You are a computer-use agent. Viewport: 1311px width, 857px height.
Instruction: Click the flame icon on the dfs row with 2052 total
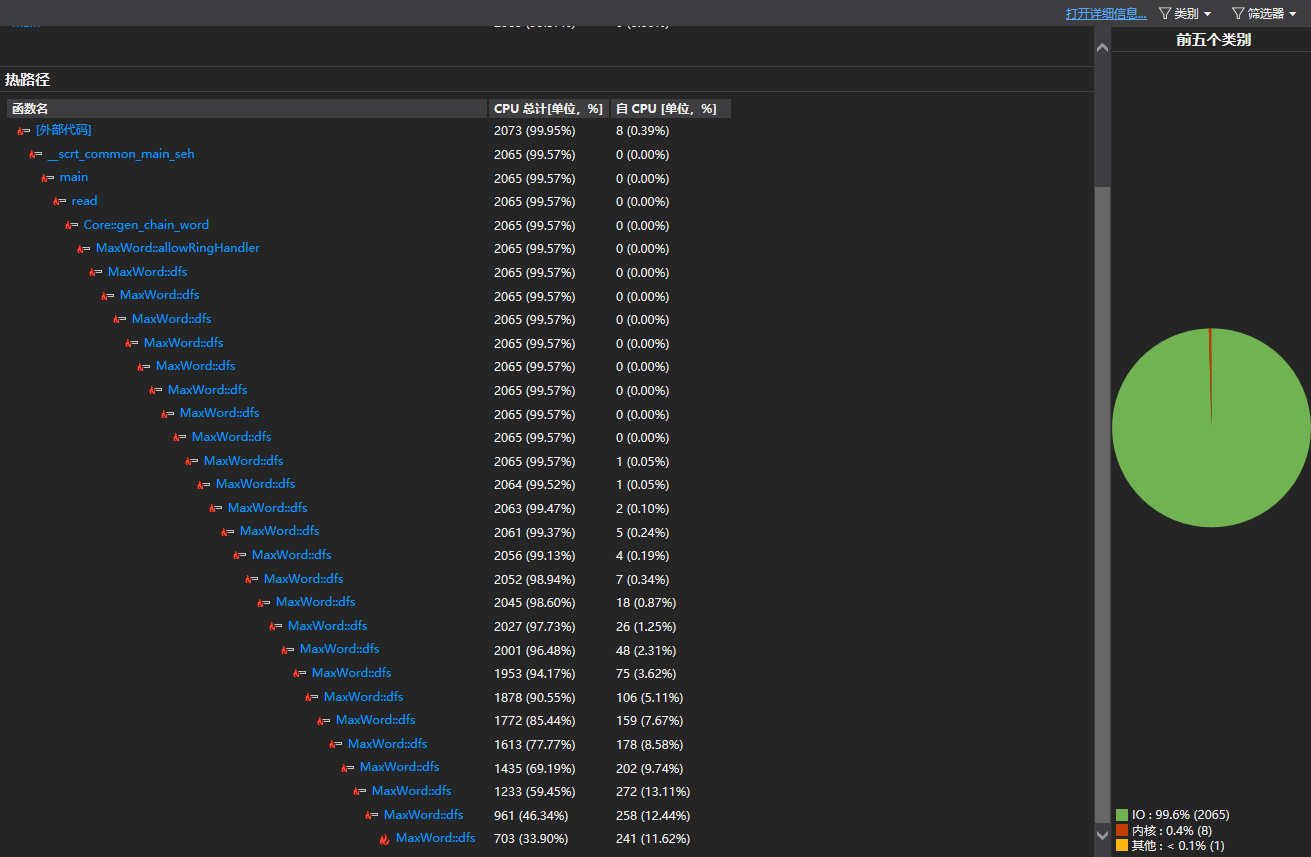252,580
